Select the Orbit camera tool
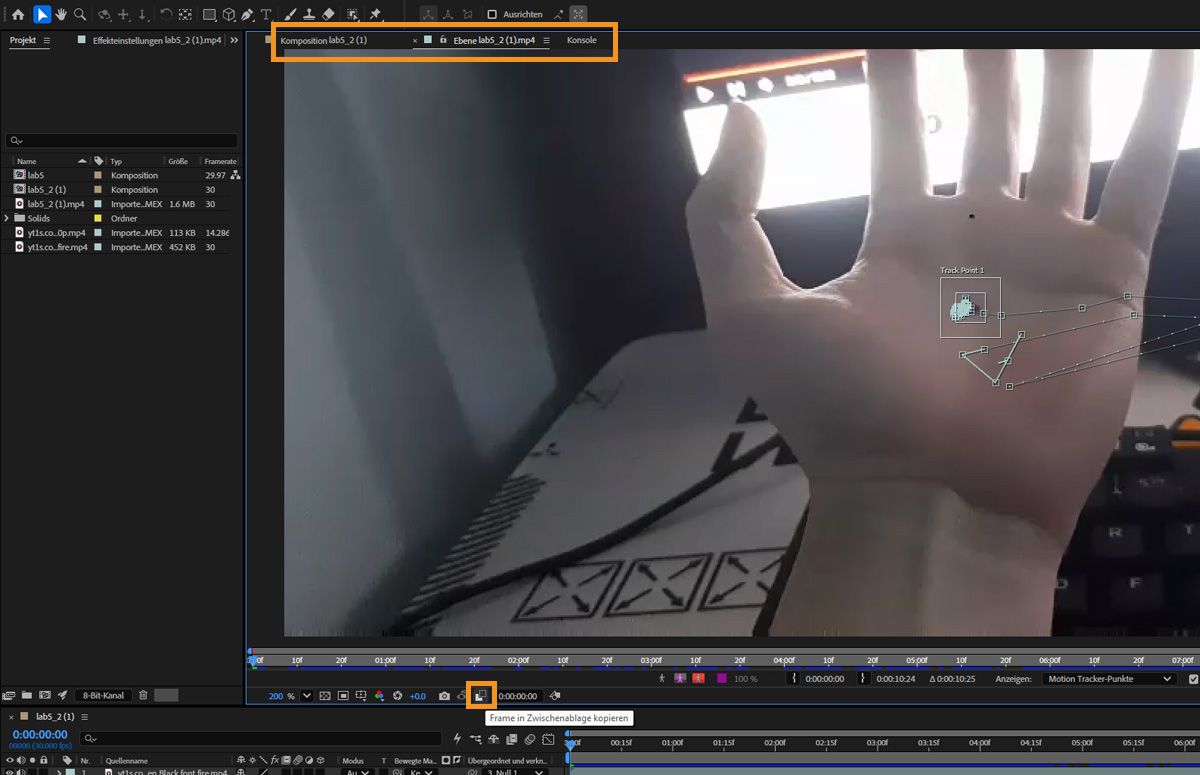This screenshot has height=775, width=1200. pyautogui.click(x=104, y=15)
